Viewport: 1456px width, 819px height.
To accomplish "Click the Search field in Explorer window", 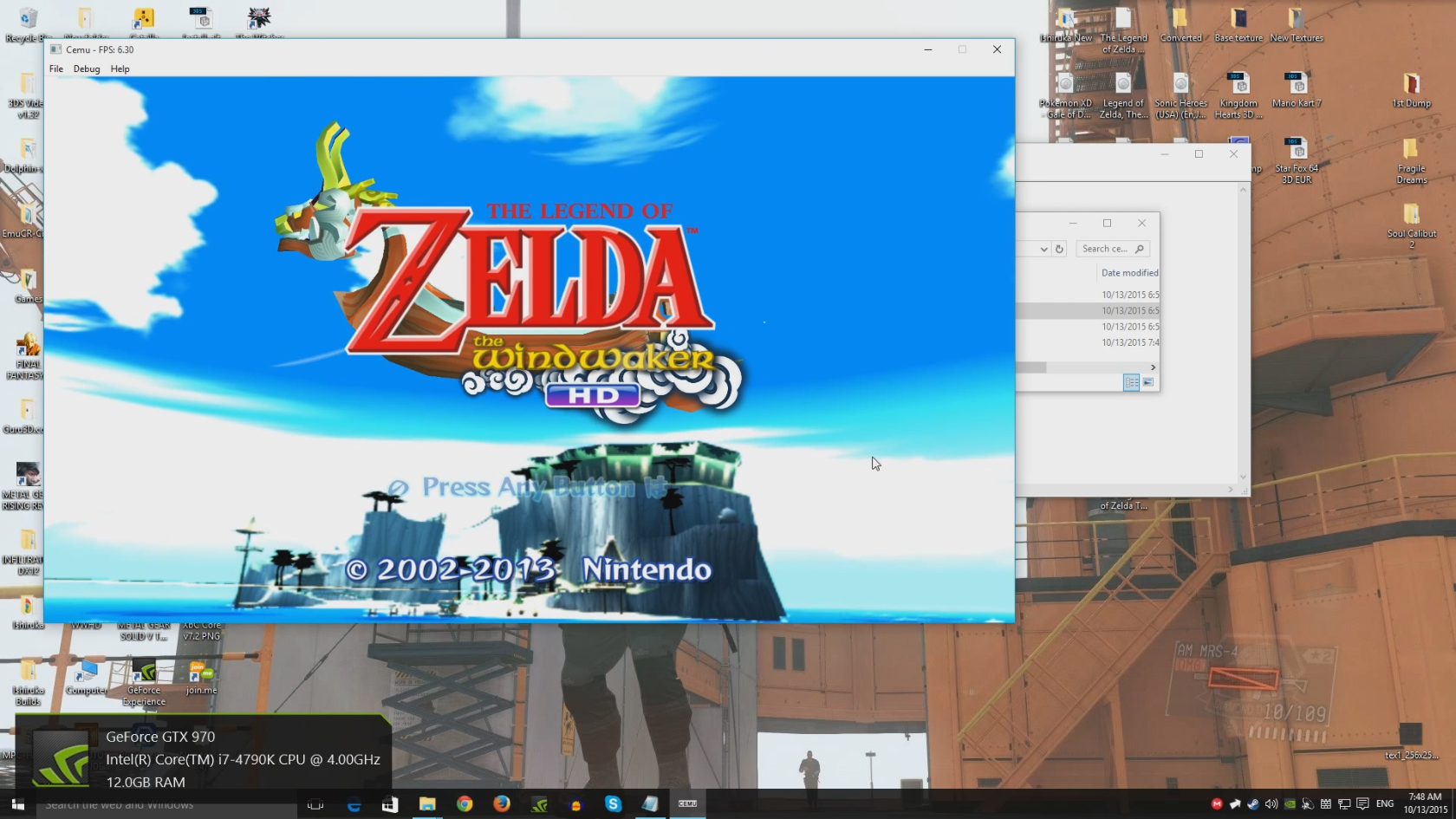I will [1114, 249].
